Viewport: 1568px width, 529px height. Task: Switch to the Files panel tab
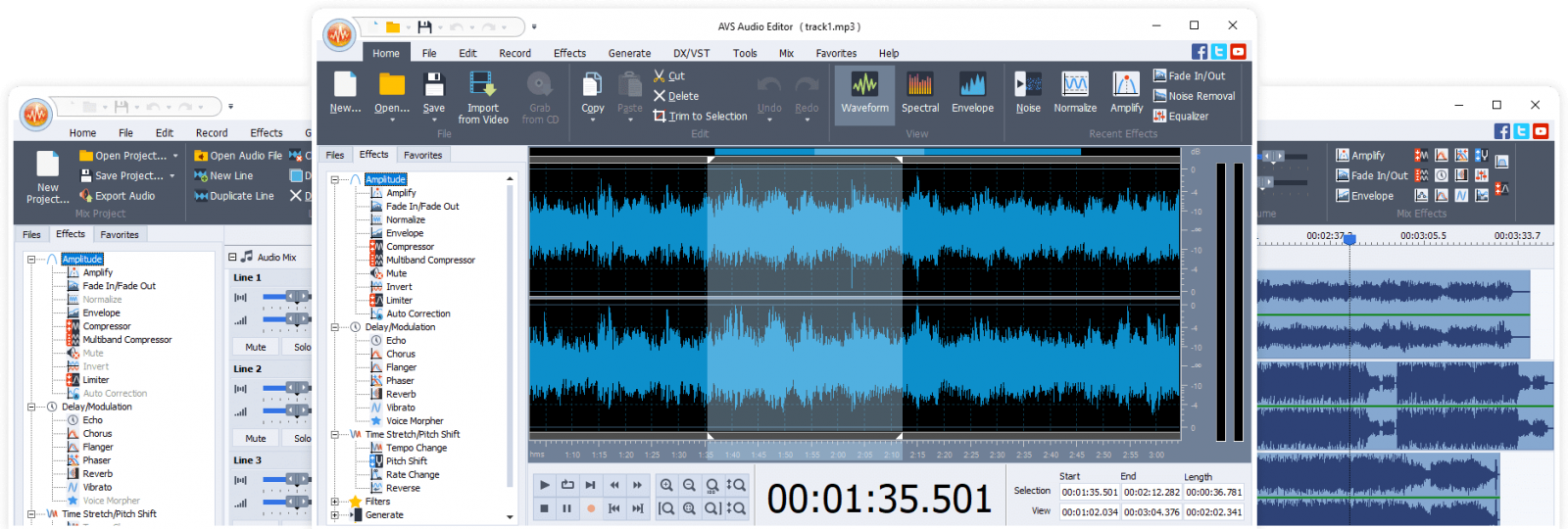point(335,155)
